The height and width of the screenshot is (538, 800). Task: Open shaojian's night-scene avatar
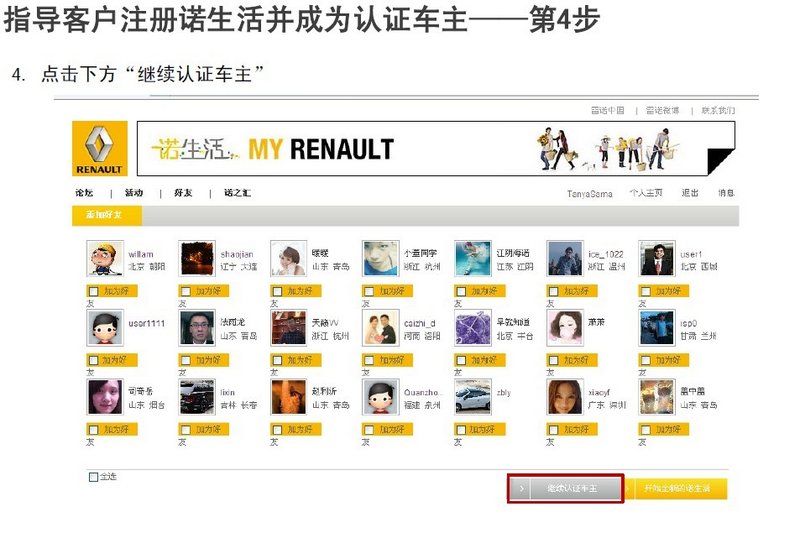(x=197, y=258)
